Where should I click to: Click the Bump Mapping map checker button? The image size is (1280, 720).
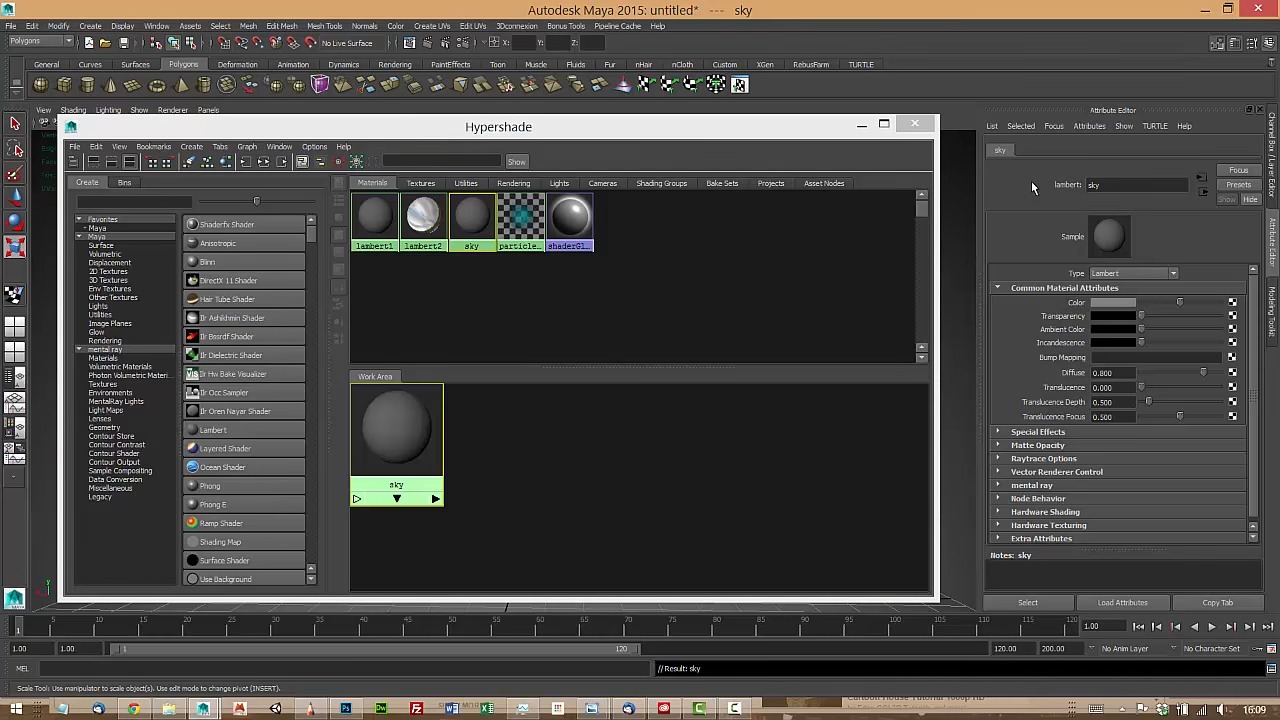[1232, 357]
